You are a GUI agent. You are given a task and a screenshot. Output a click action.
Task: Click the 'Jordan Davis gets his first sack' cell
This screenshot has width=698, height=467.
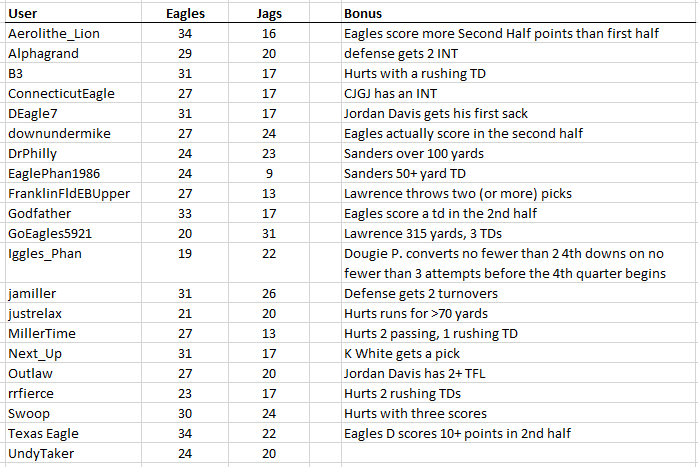point(435,113)
